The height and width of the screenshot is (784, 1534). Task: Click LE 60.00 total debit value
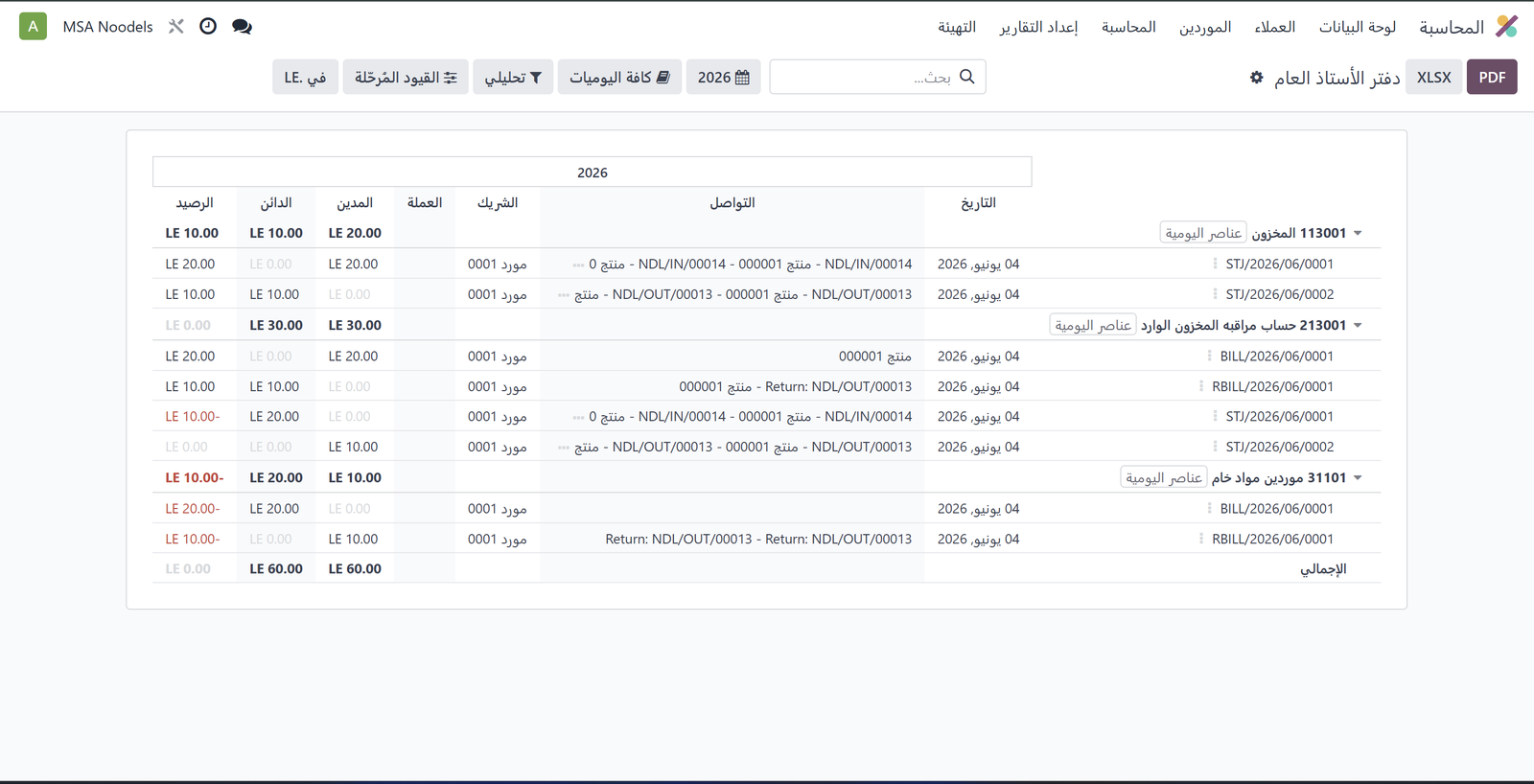(355, 568)
